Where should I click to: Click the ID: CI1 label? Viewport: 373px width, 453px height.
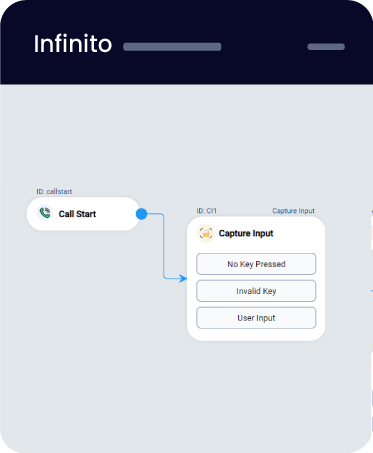click(207, 211)
